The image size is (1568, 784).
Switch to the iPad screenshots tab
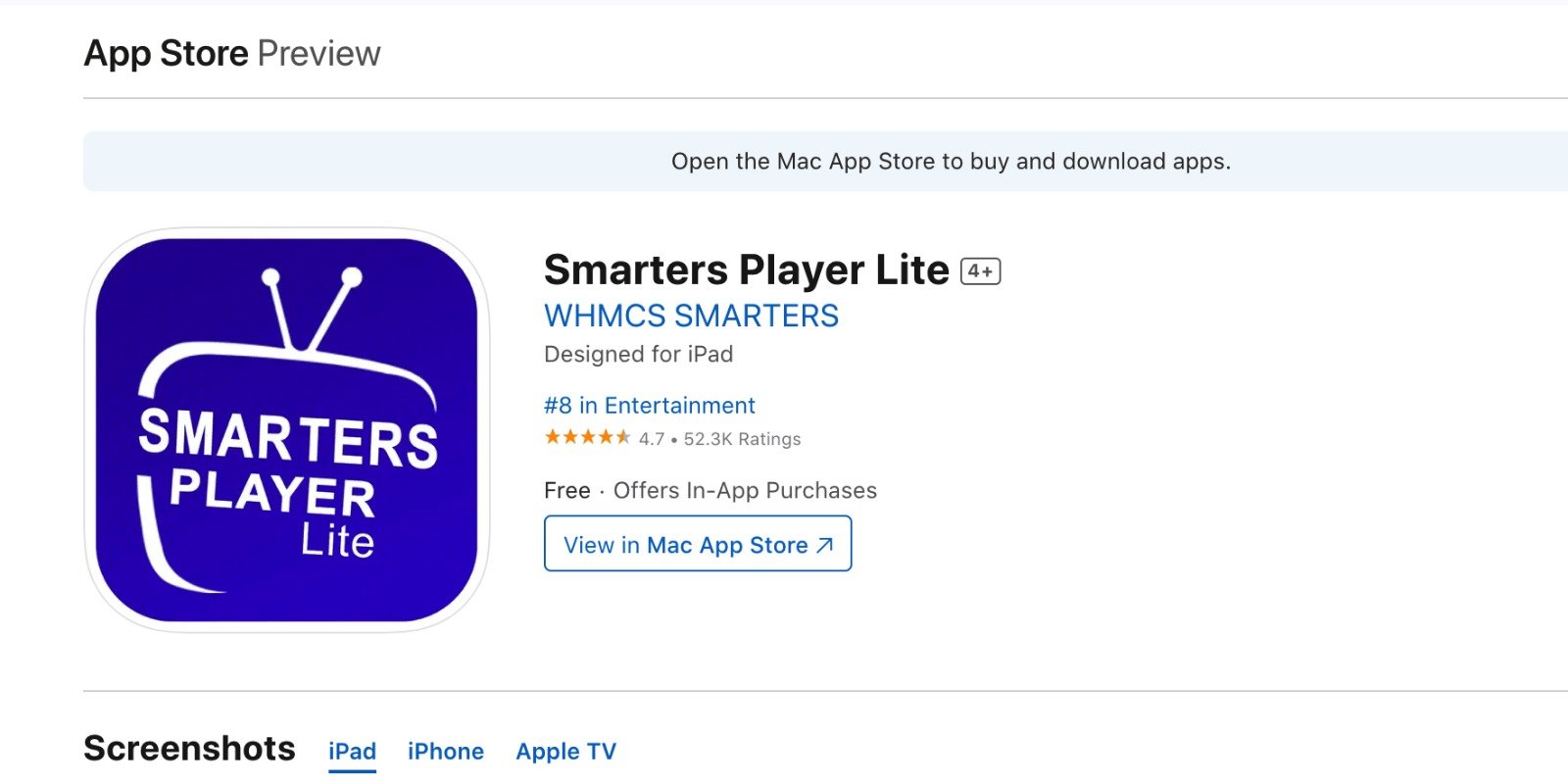tap(352, 752)
